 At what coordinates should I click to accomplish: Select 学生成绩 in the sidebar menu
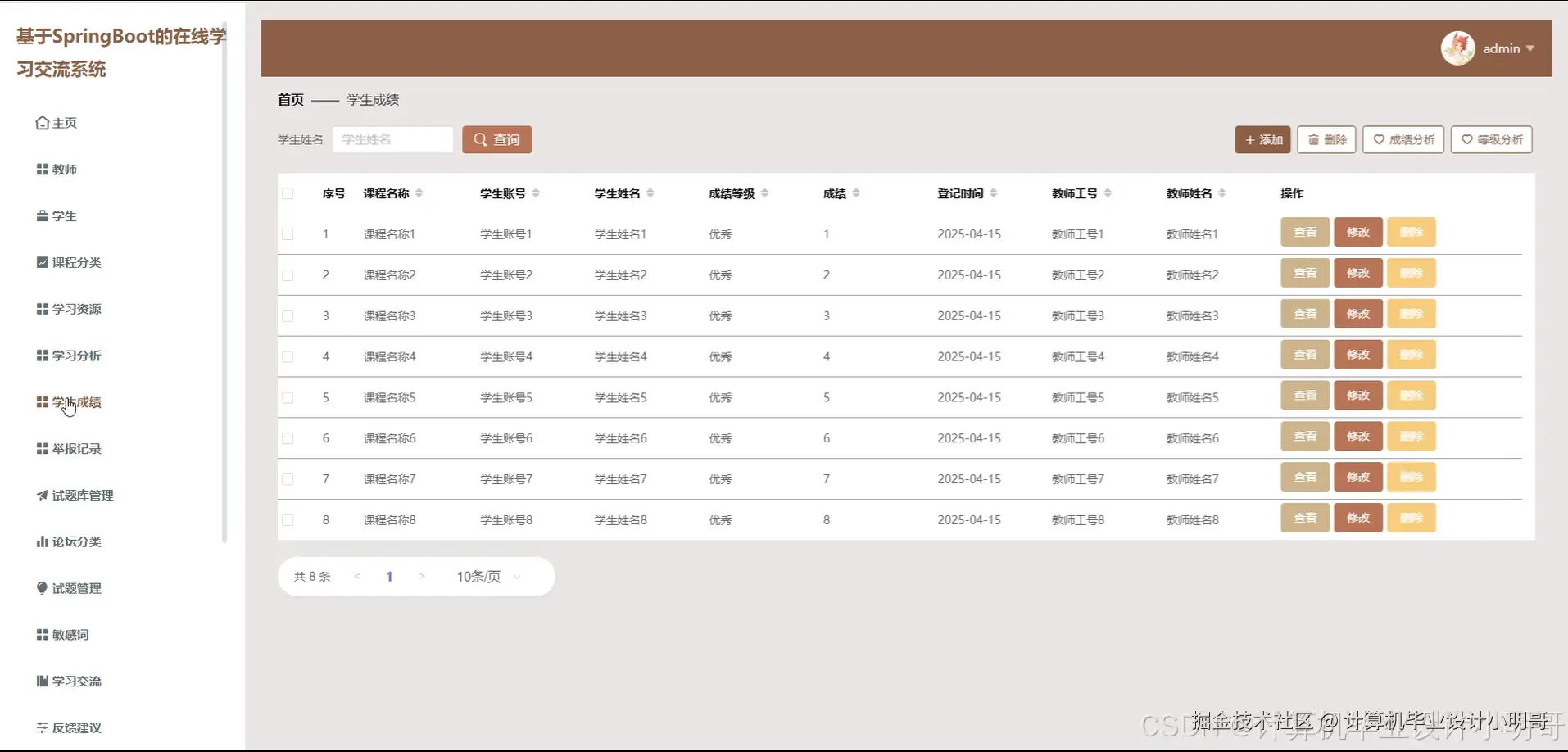[69, 402]
